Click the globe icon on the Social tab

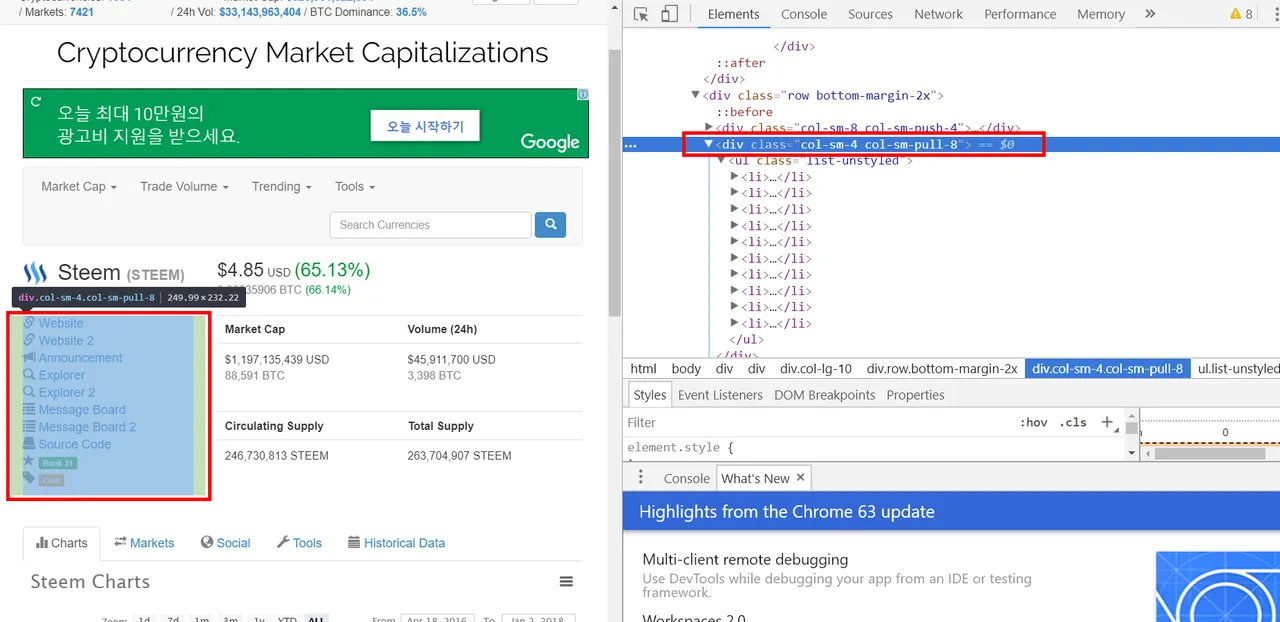point(207,542)
